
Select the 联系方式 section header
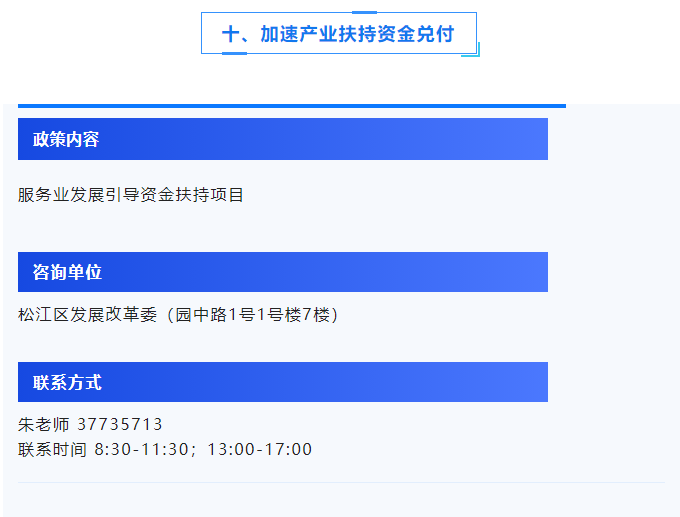click(283, 382)
